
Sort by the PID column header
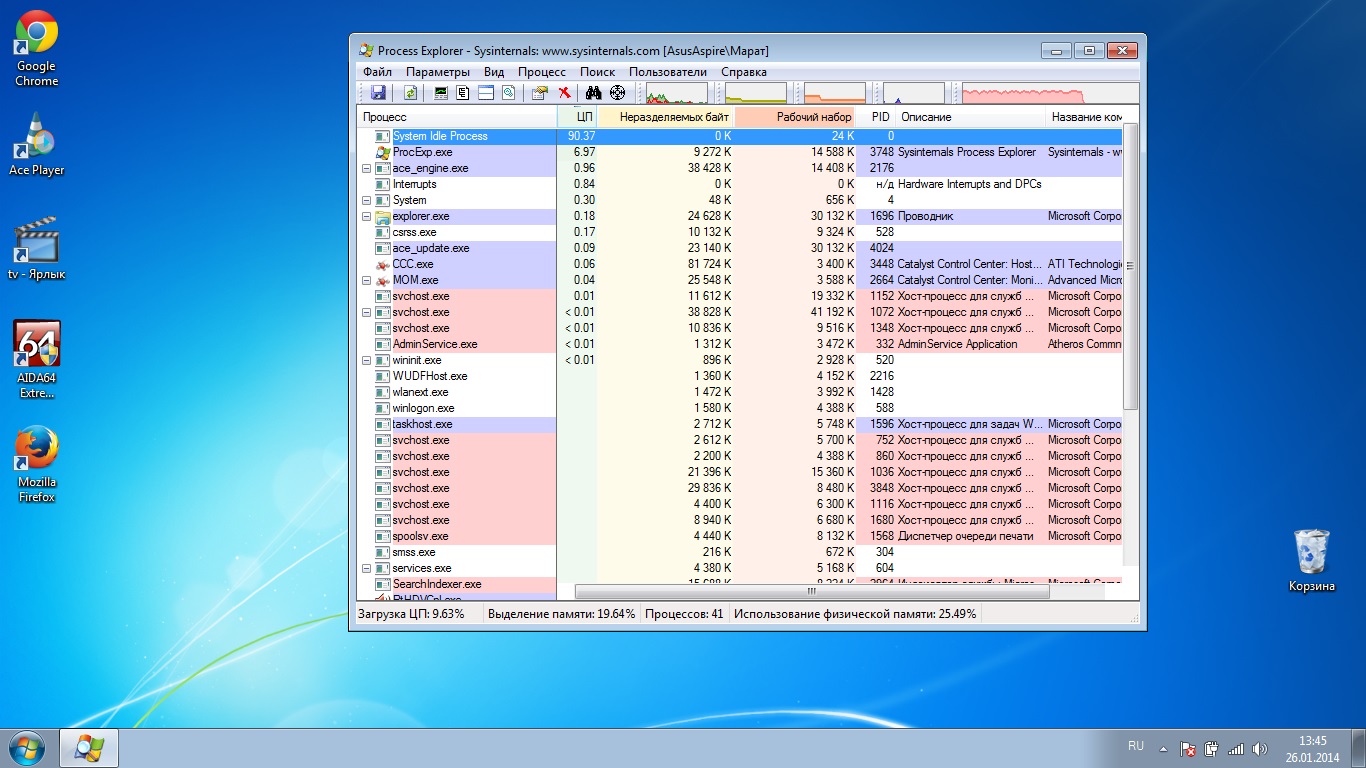tap(880, 117)
